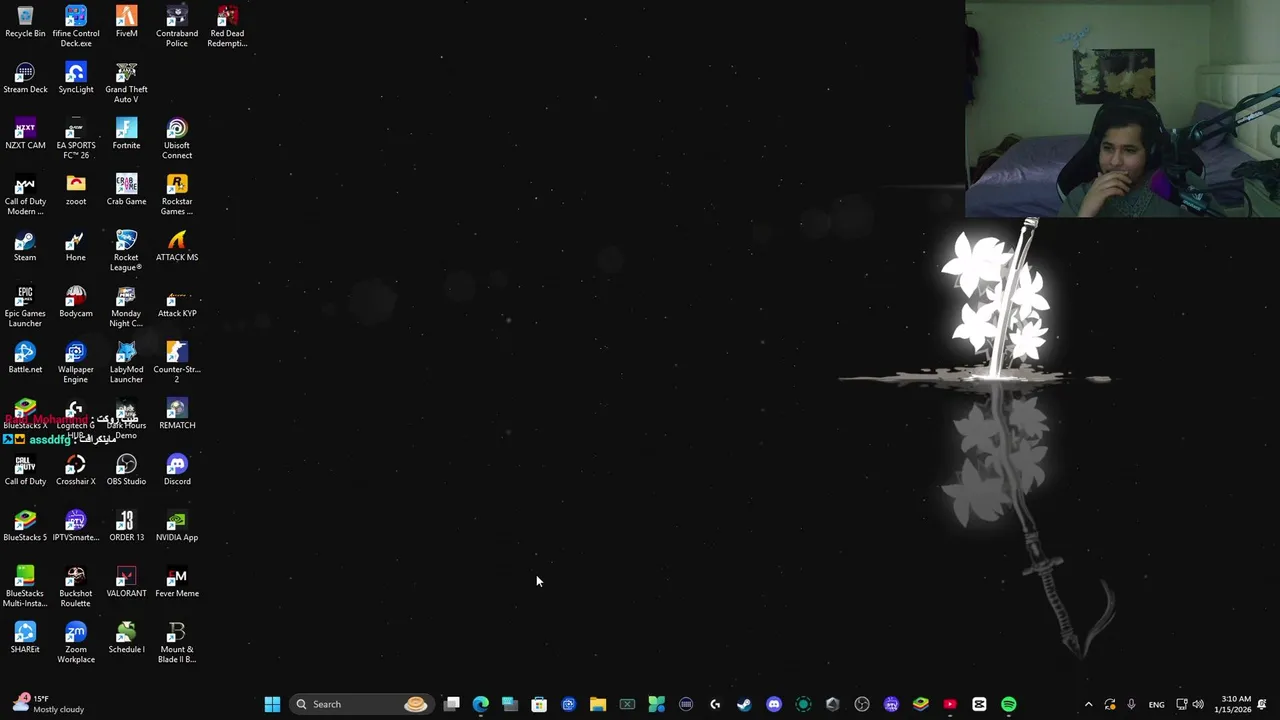This screenshot has width=1280, height=720.
Task: Open the Battle.net desktop shortcut
Action: coord(25,358)
